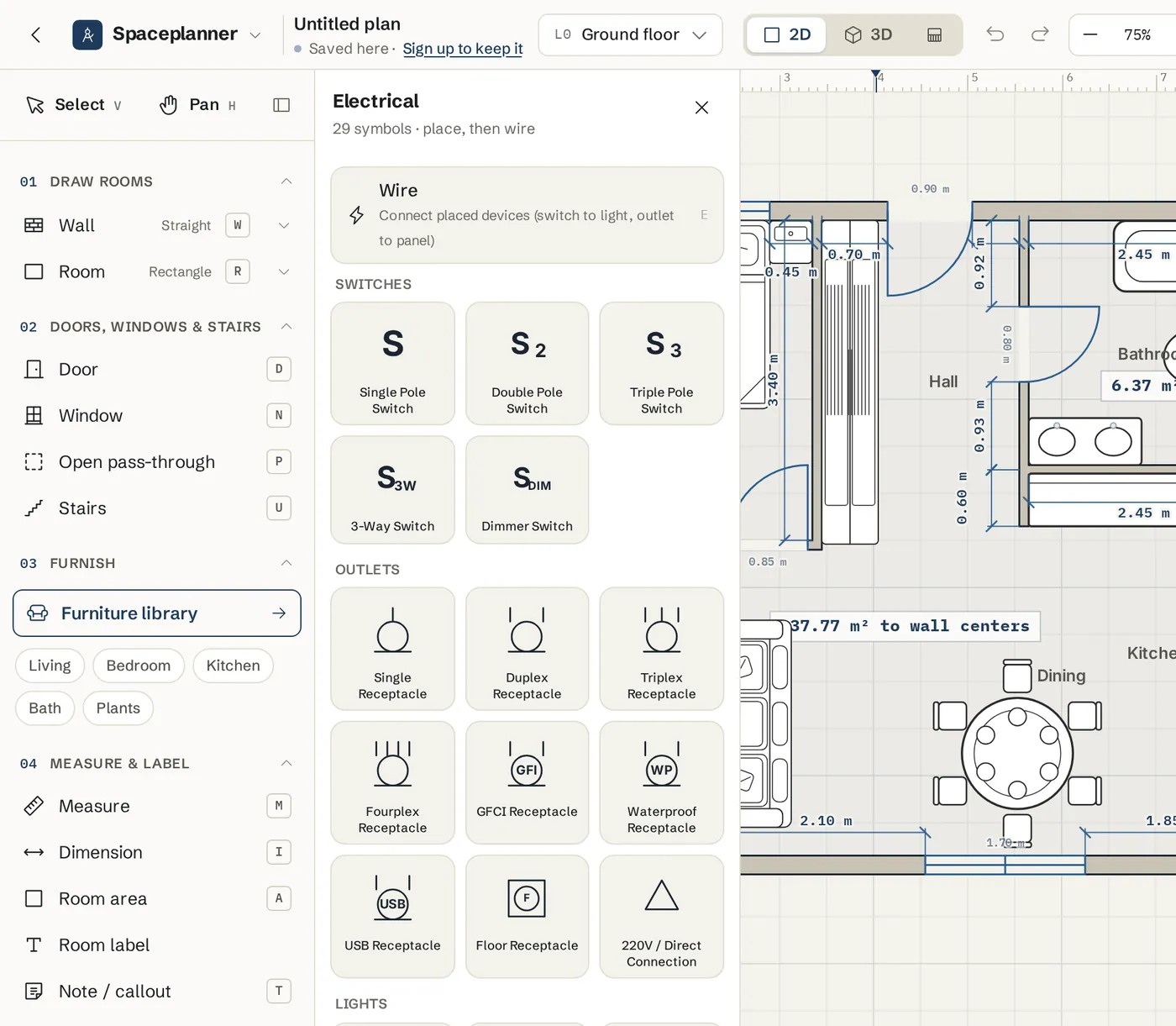Select the 220V / Direct Connection symbol
This screenshot has height=1026, width=1176.
(661, 917)
